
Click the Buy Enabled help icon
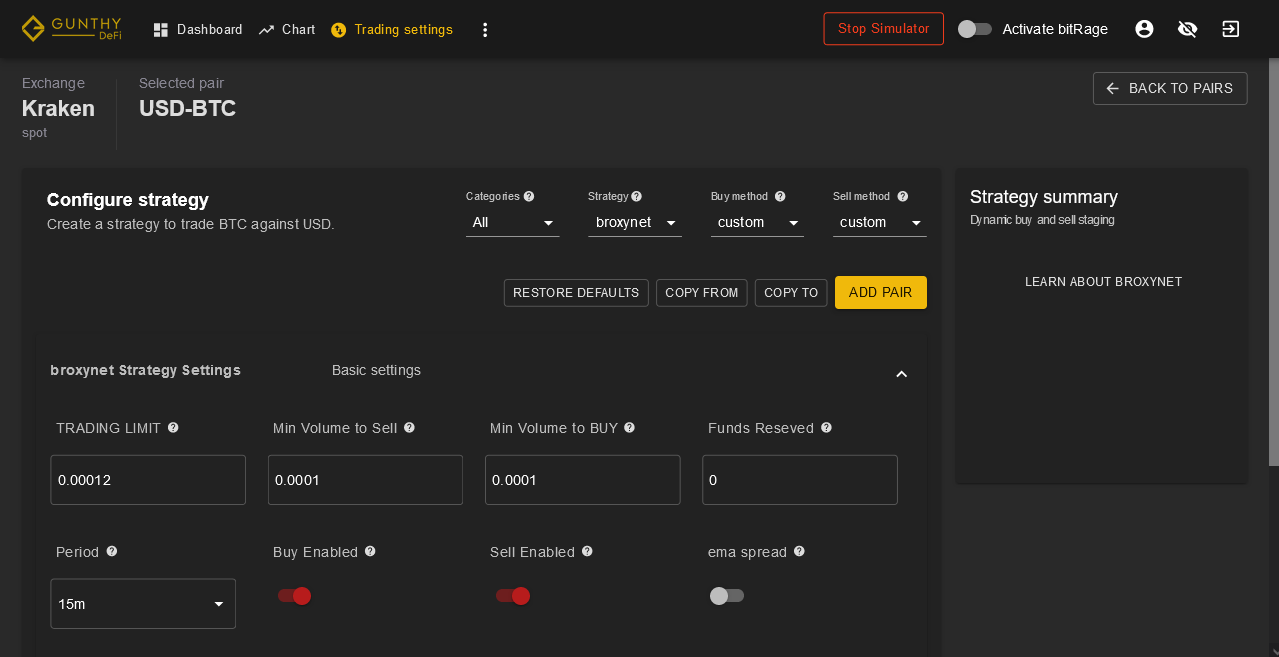pos(370,551)
